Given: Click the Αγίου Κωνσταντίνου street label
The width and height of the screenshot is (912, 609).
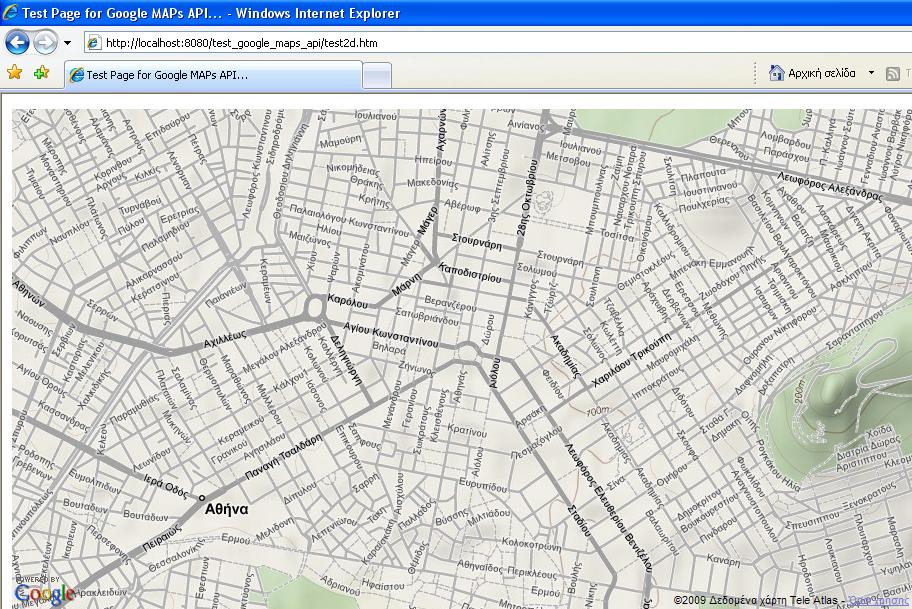Looking at the screenshot, I should (391, 335).
